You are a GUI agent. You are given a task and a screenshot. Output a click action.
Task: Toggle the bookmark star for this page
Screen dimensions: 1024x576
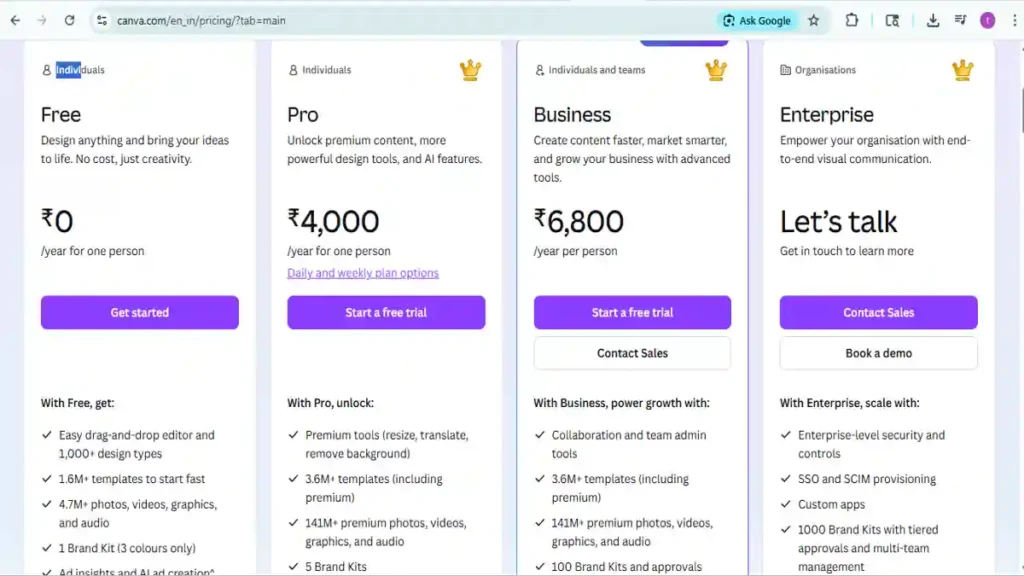pos(814,19)
